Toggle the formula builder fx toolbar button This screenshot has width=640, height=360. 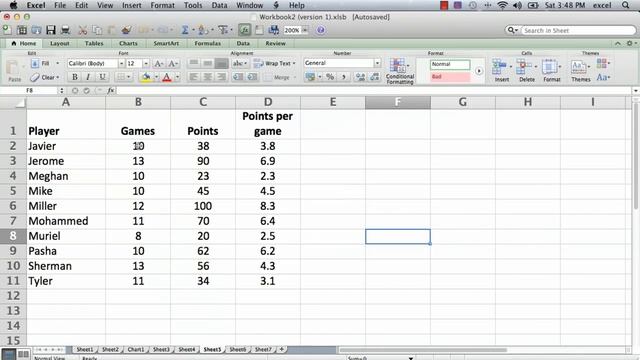tap(244, 30)
